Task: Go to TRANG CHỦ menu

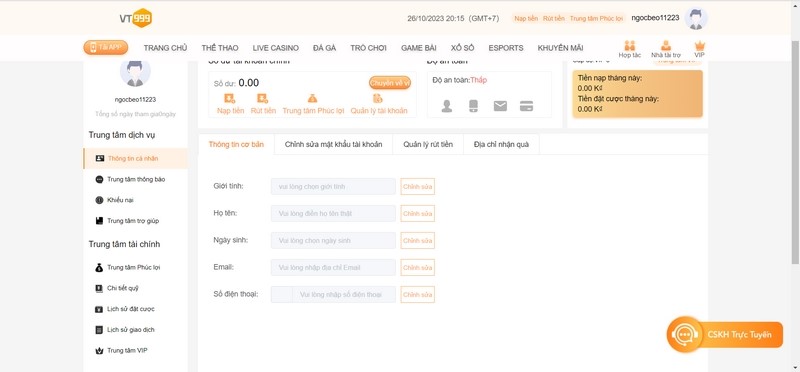Action: (165, 48)
